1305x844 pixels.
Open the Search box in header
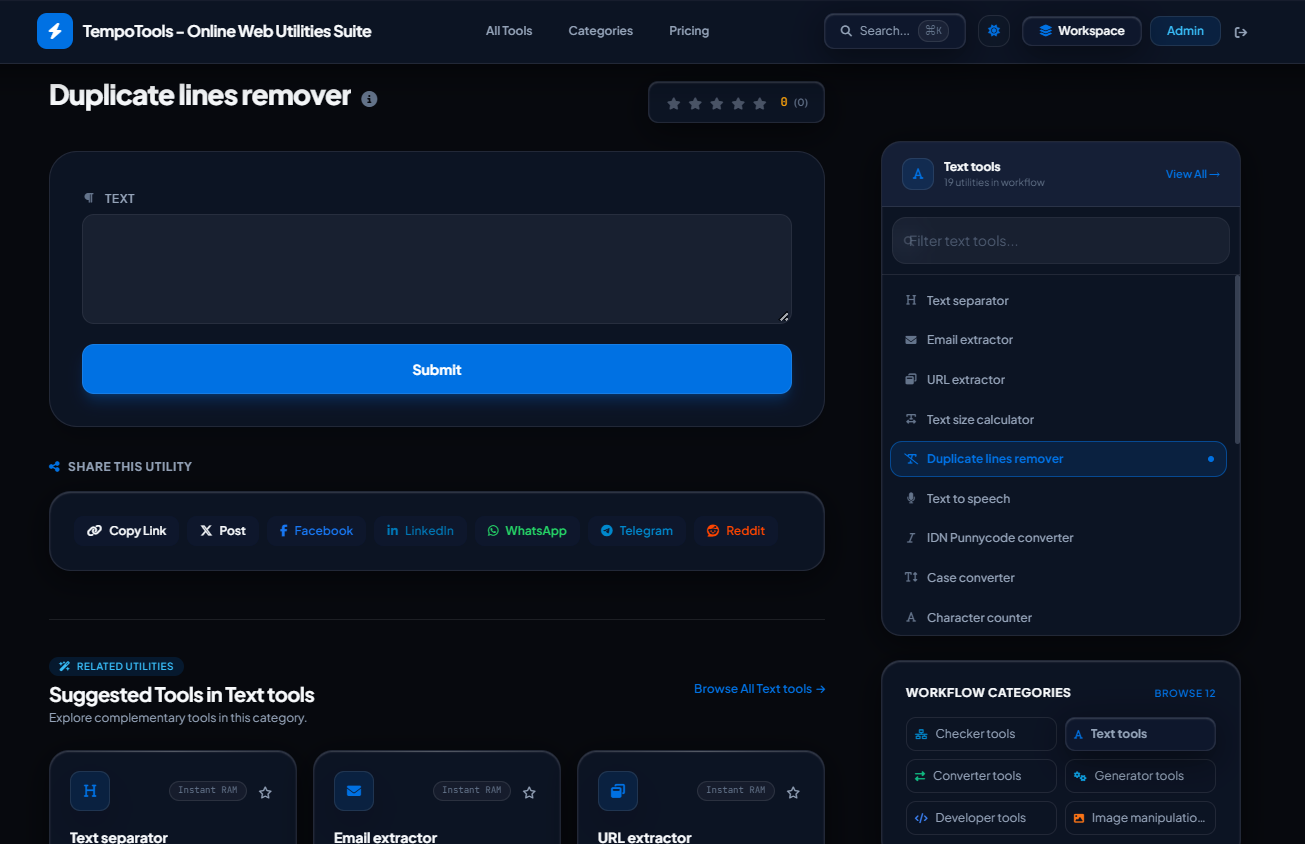(895, 31)
